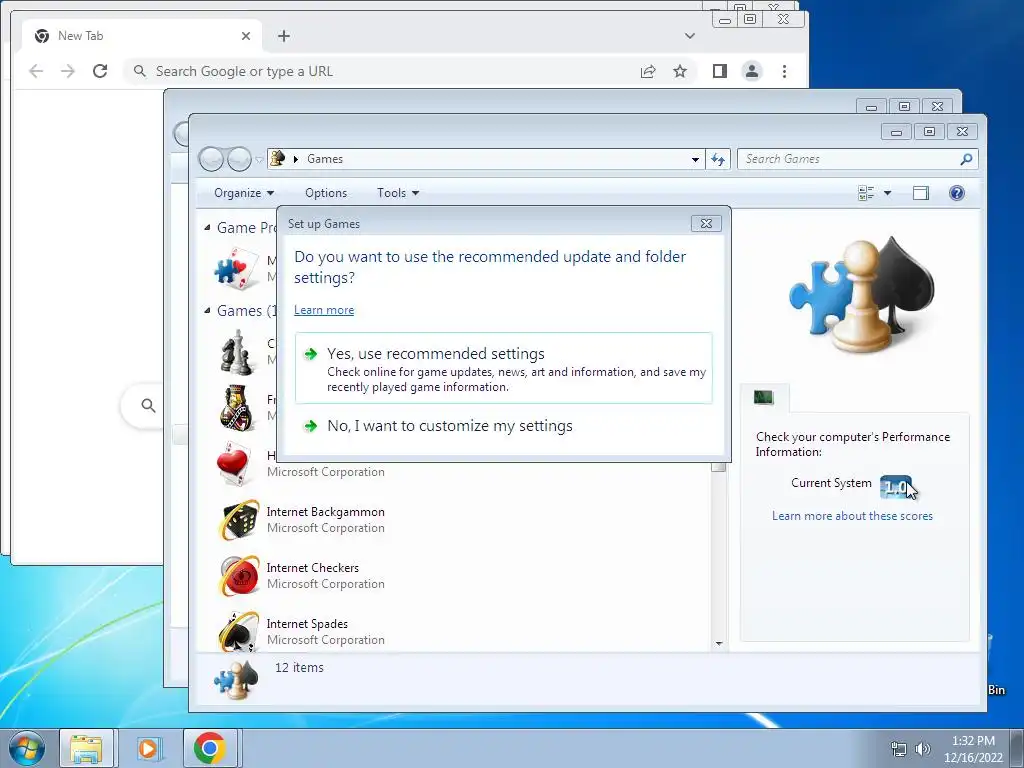Close the New Tab in Chrome
This screenshot has width=1024, height=768.
coord(246,36)
